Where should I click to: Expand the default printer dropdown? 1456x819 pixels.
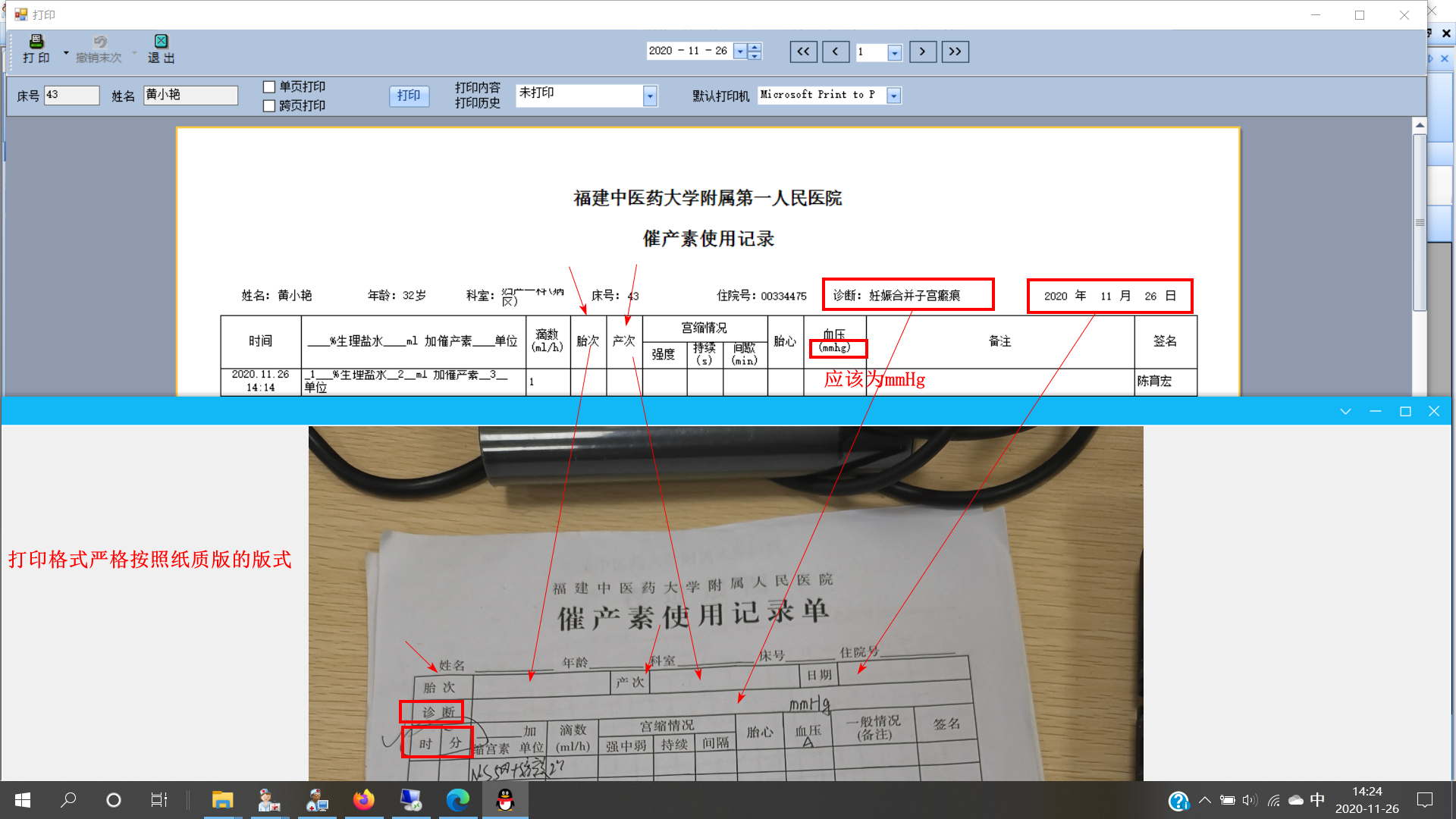pos(894,96)
